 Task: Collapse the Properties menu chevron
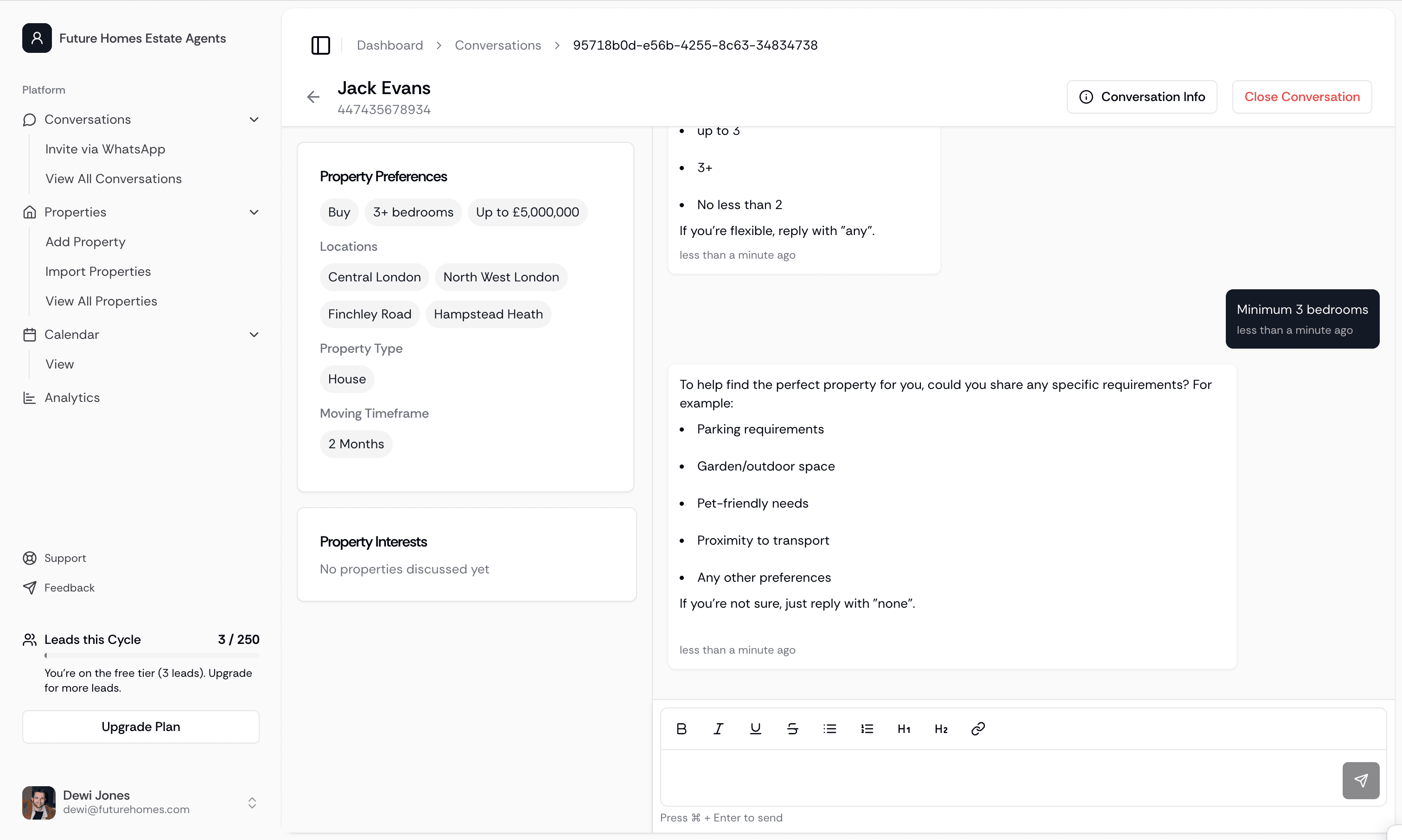[254, 212]
